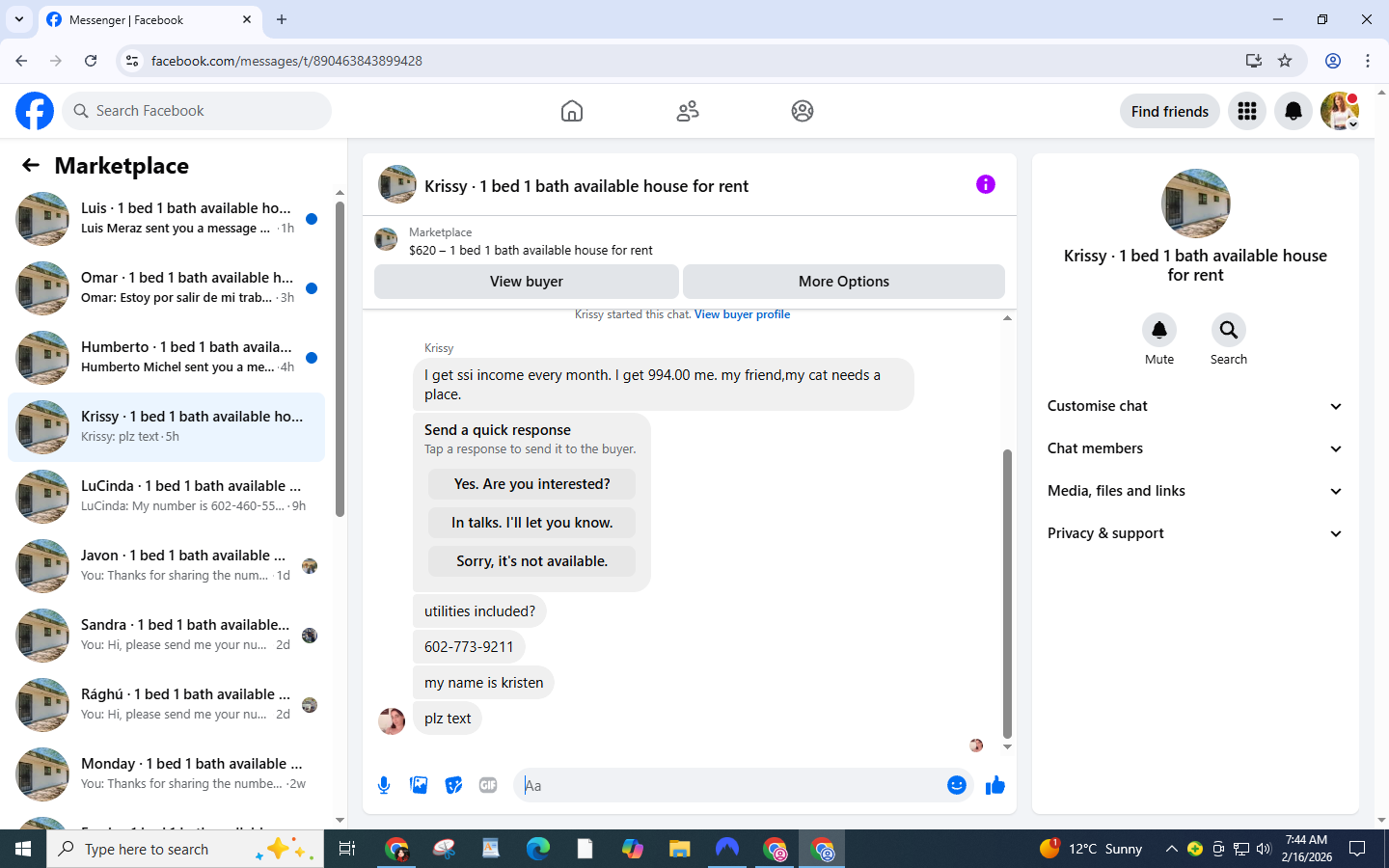Image resolution: width=1389 pixels, height=868 pixels.
Task: Open Monday conversation
Action: coord(166,774)
